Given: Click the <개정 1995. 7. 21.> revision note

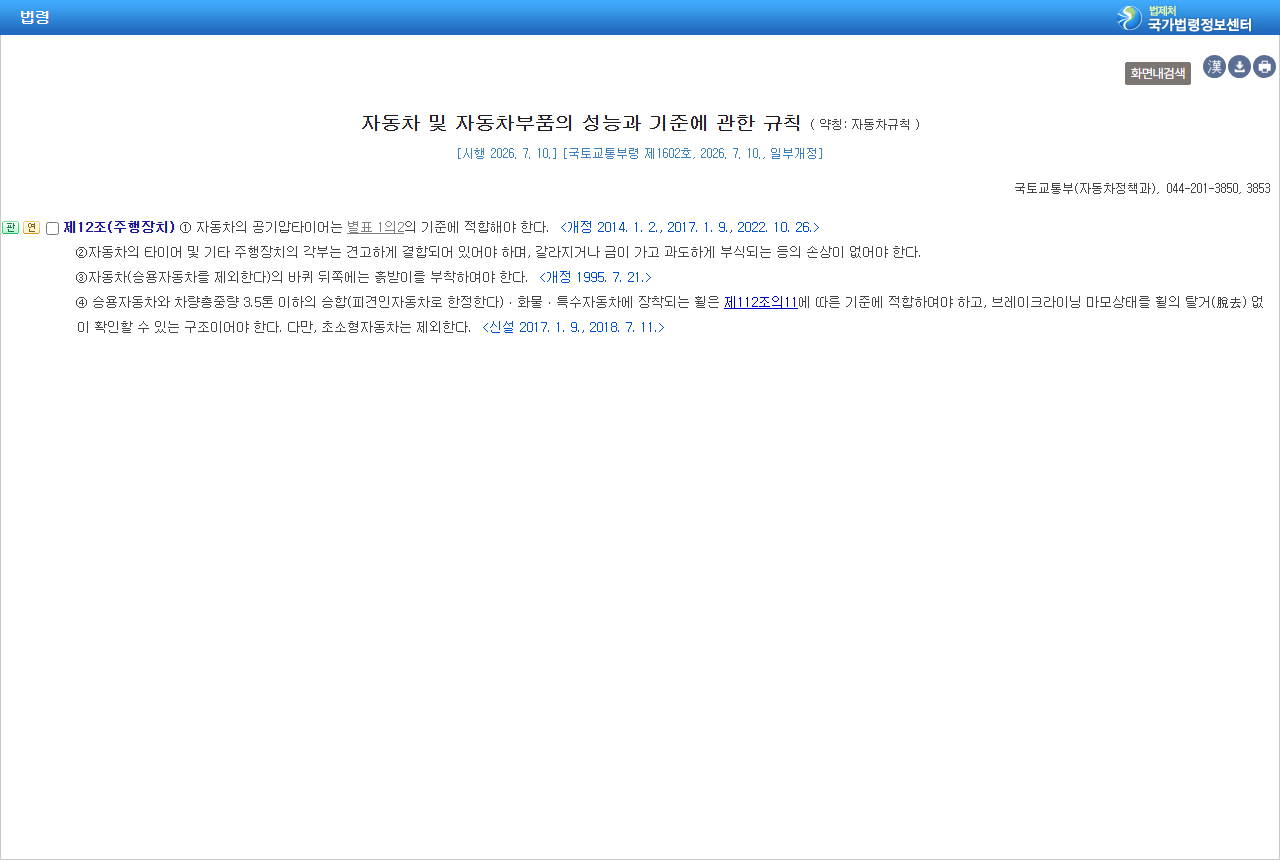Looking at the screenshot, I should click(x=595, y=277).
